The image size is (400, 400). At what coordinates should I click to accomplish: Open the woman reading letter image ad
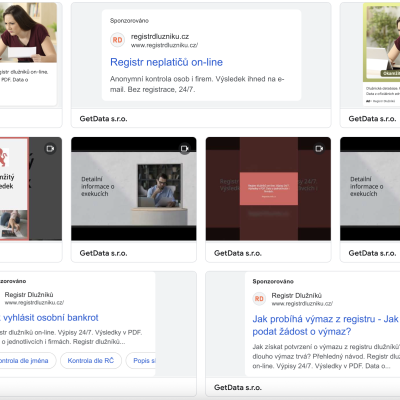28,32
